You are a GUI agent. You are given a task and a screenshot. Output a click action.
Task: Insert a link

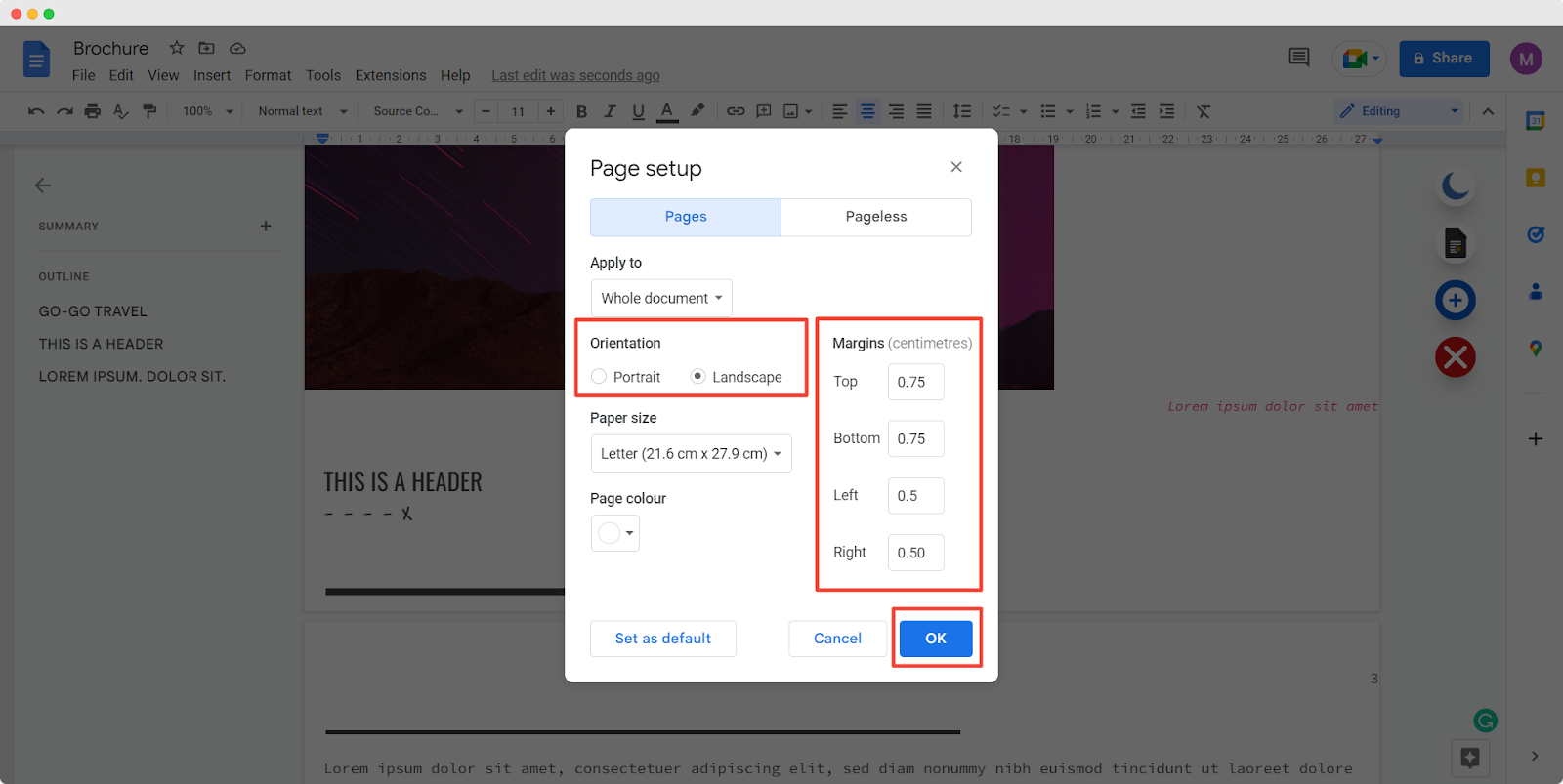736,111
